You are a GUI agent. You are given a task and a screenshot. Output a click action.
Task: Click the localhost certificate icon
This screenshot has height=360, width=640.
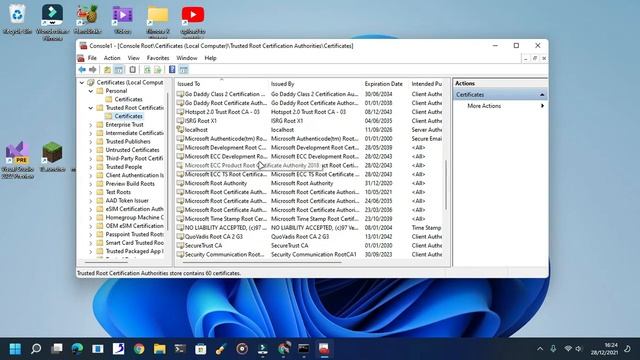pos(180,129)
